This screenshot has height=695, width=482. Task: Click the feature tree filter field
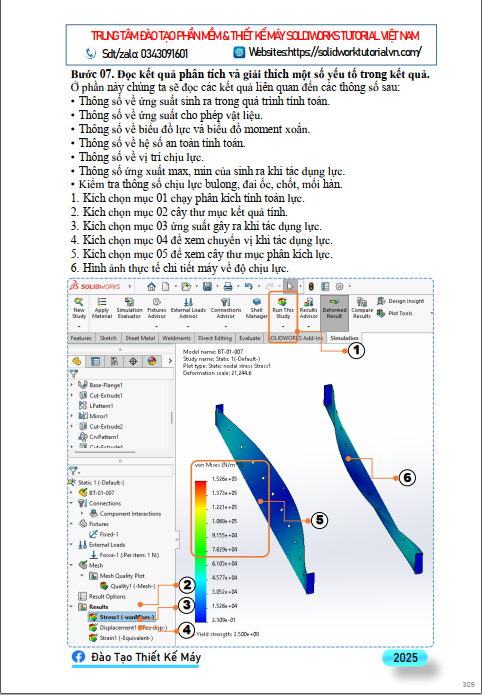point(121,374)
